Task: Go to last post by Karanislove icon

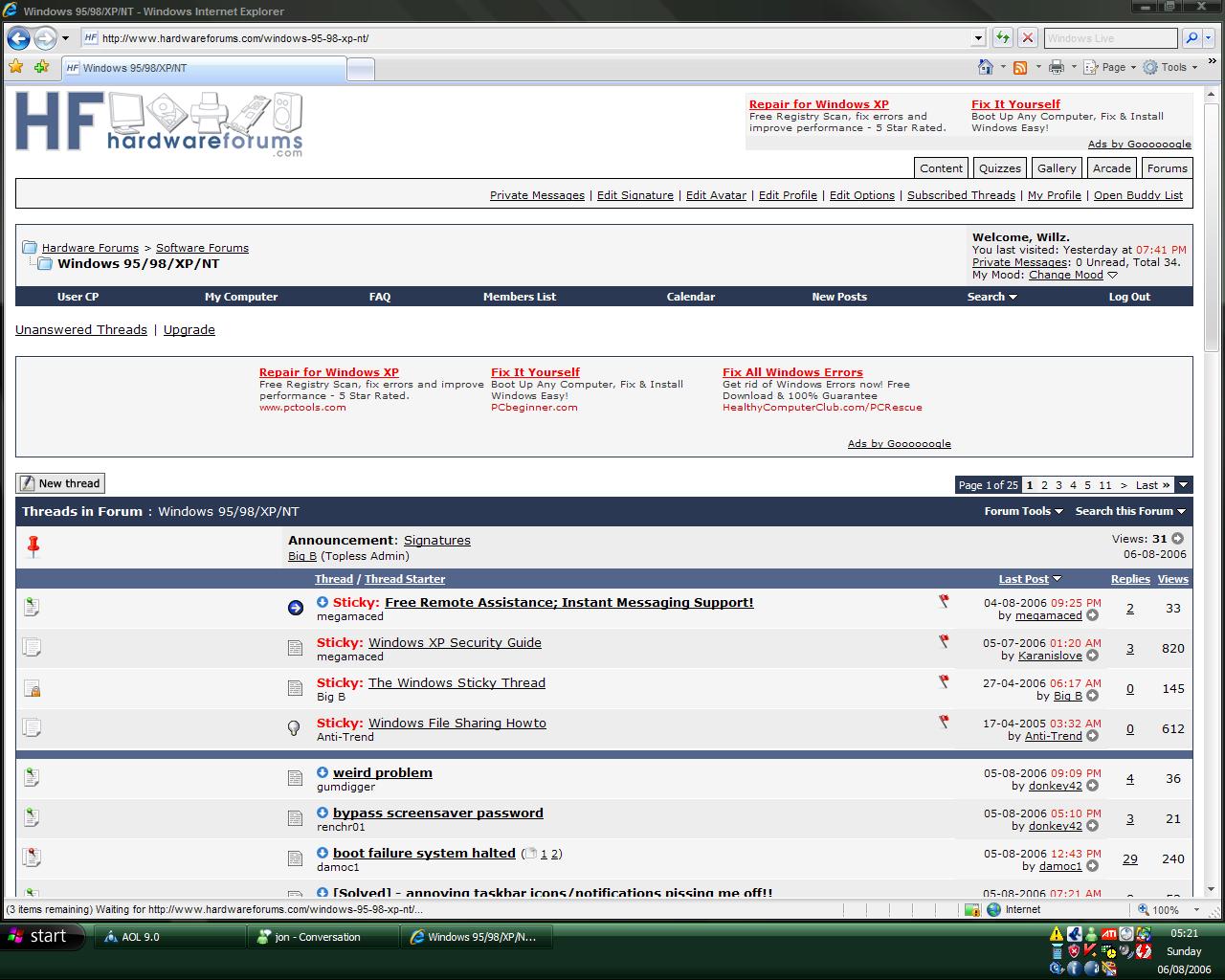Action: click(1092, 656)
